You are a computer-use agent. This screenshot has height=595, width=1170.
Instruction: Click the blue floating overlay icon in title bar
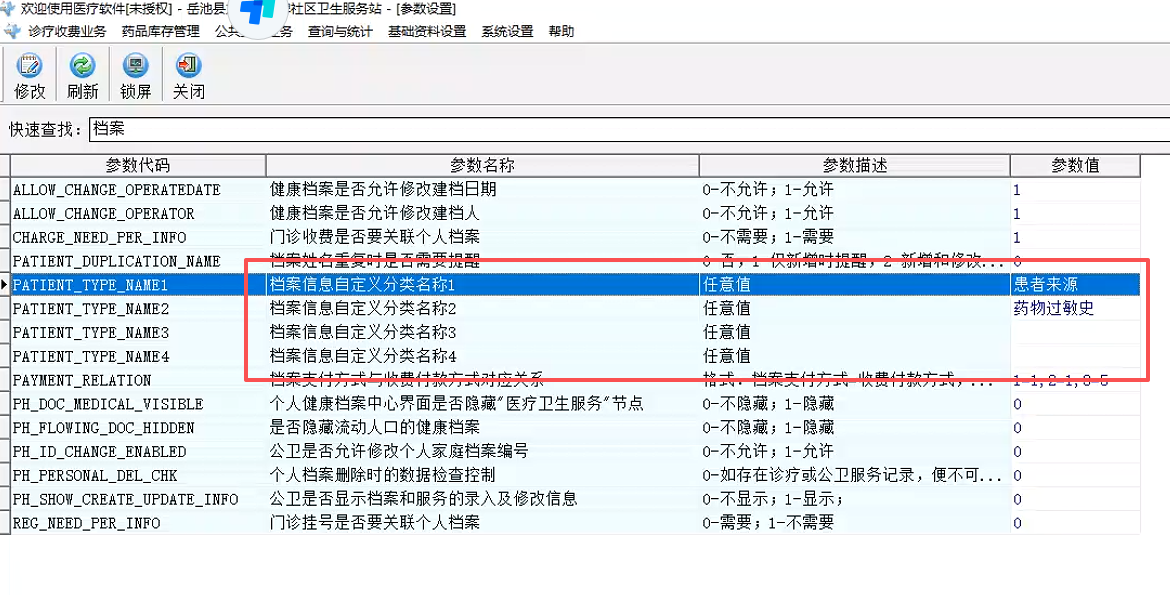(x=258, y=14)
